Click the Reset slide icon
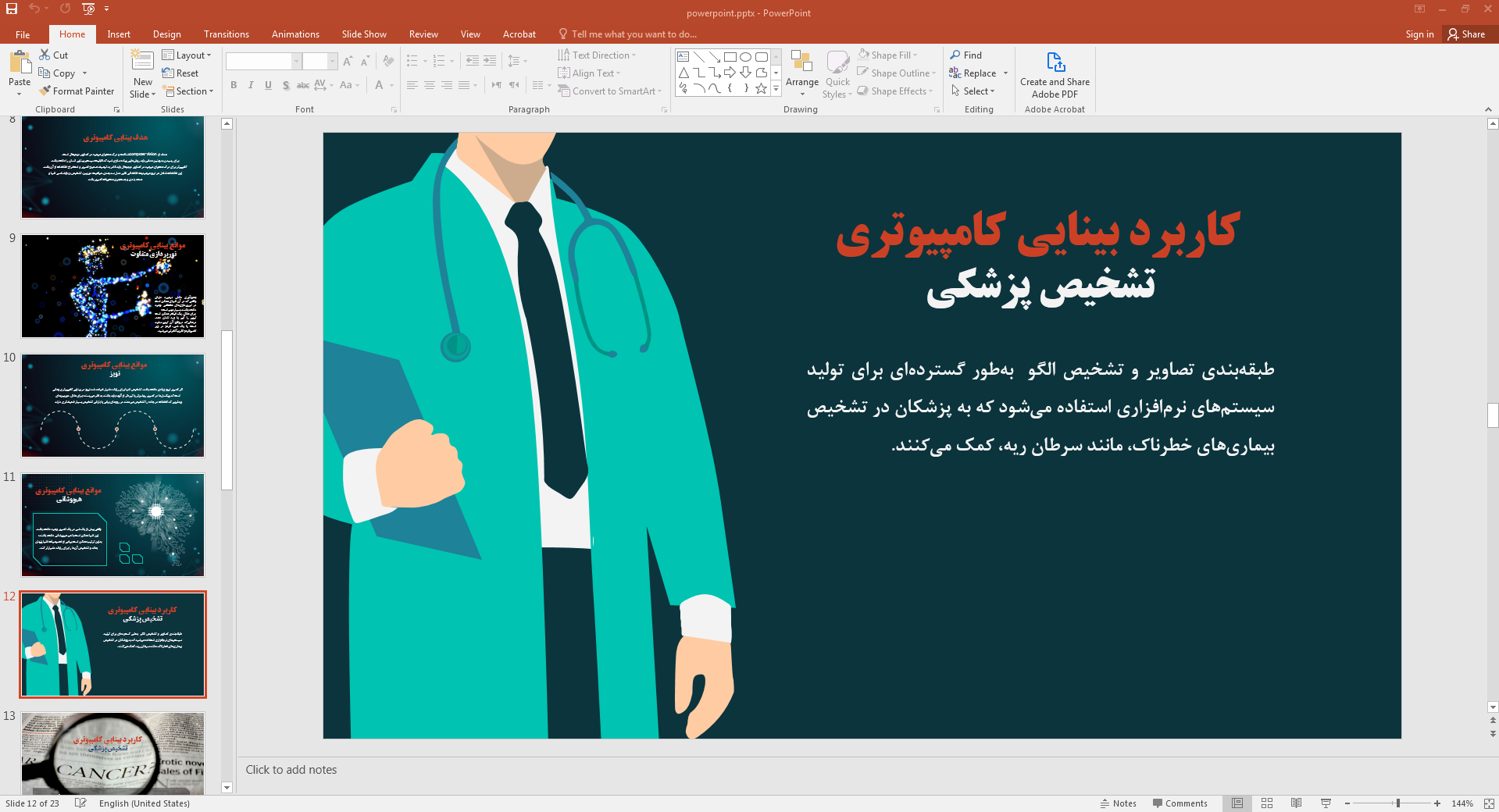Screen dimensions: 1499x812 point(168,73)
